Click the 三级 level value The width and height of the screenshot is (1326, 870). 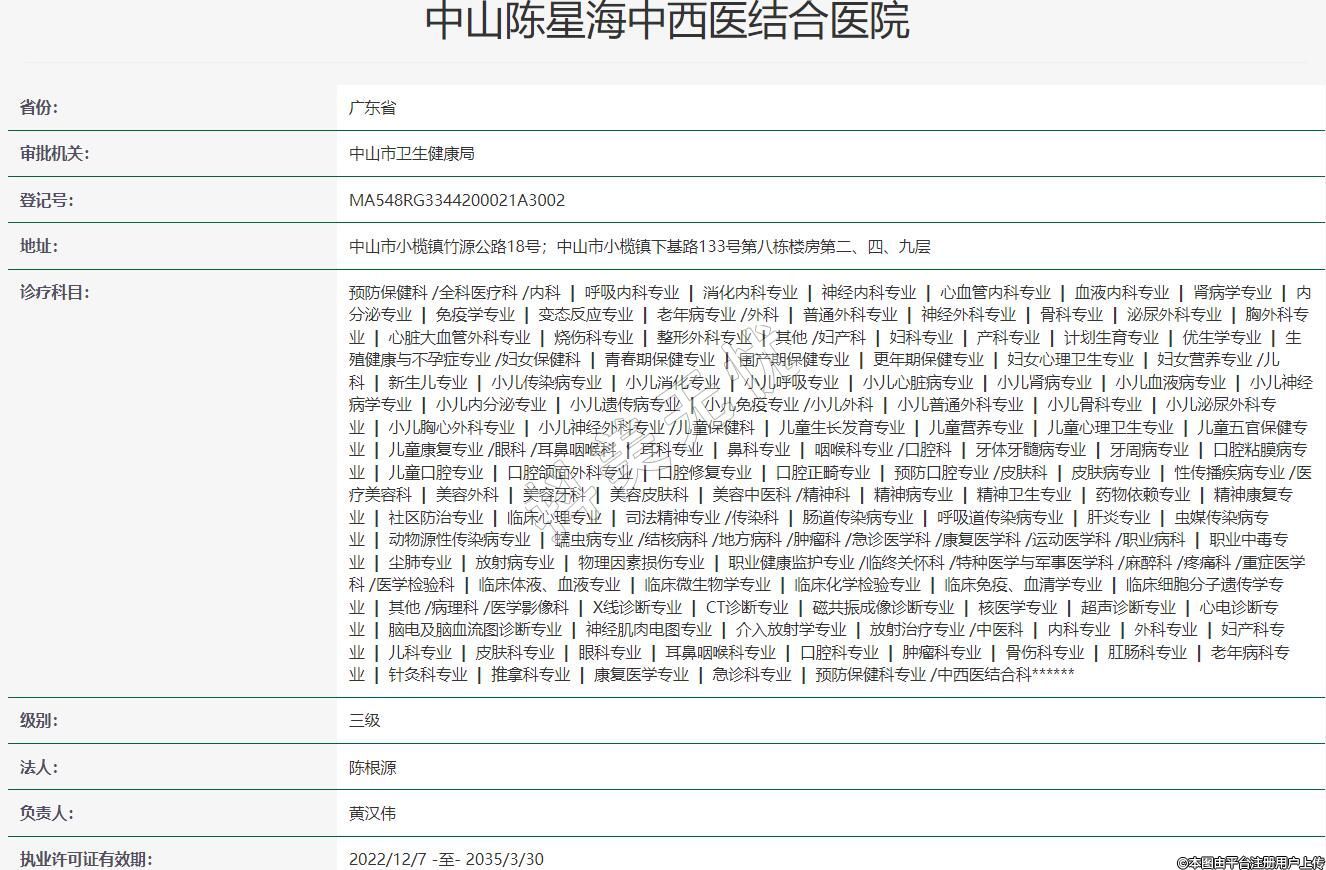tap(364, 721)
